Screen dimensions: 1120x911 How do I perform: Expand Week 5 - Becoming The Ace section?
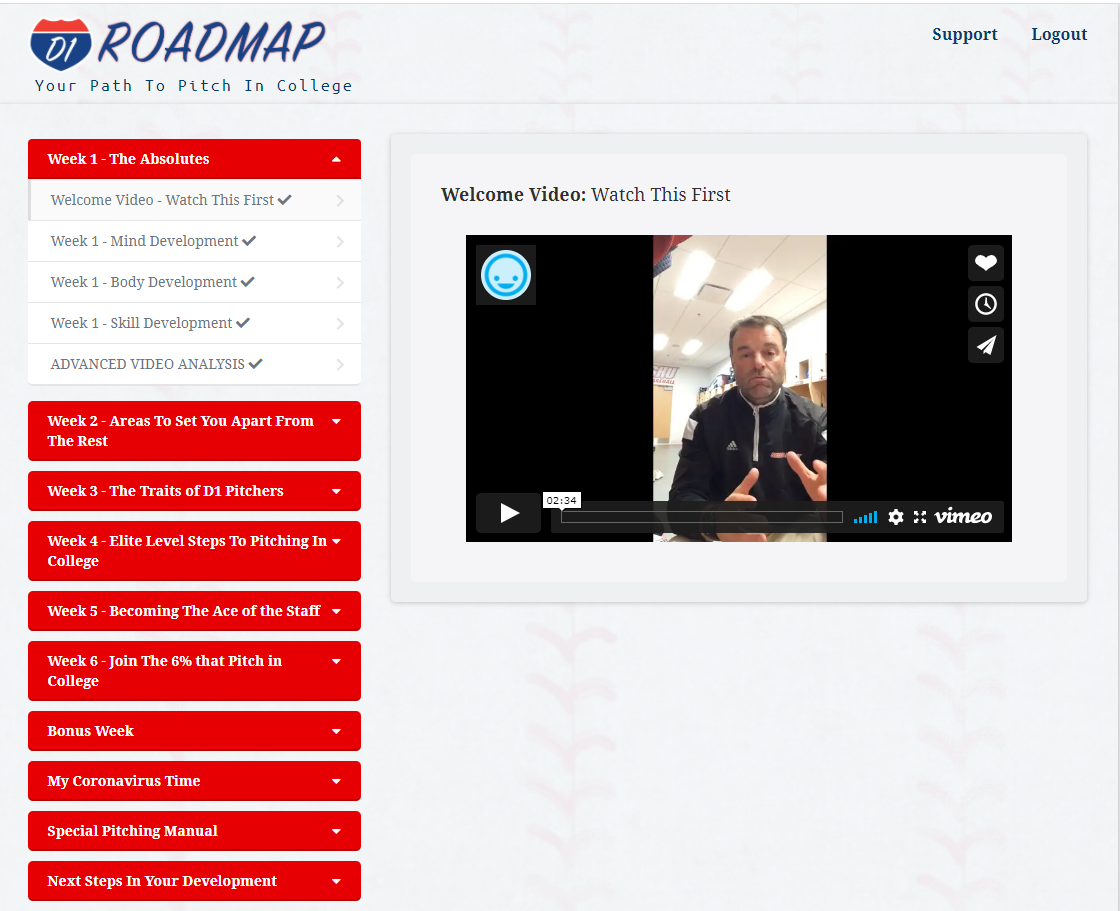[x=194, y=611]
